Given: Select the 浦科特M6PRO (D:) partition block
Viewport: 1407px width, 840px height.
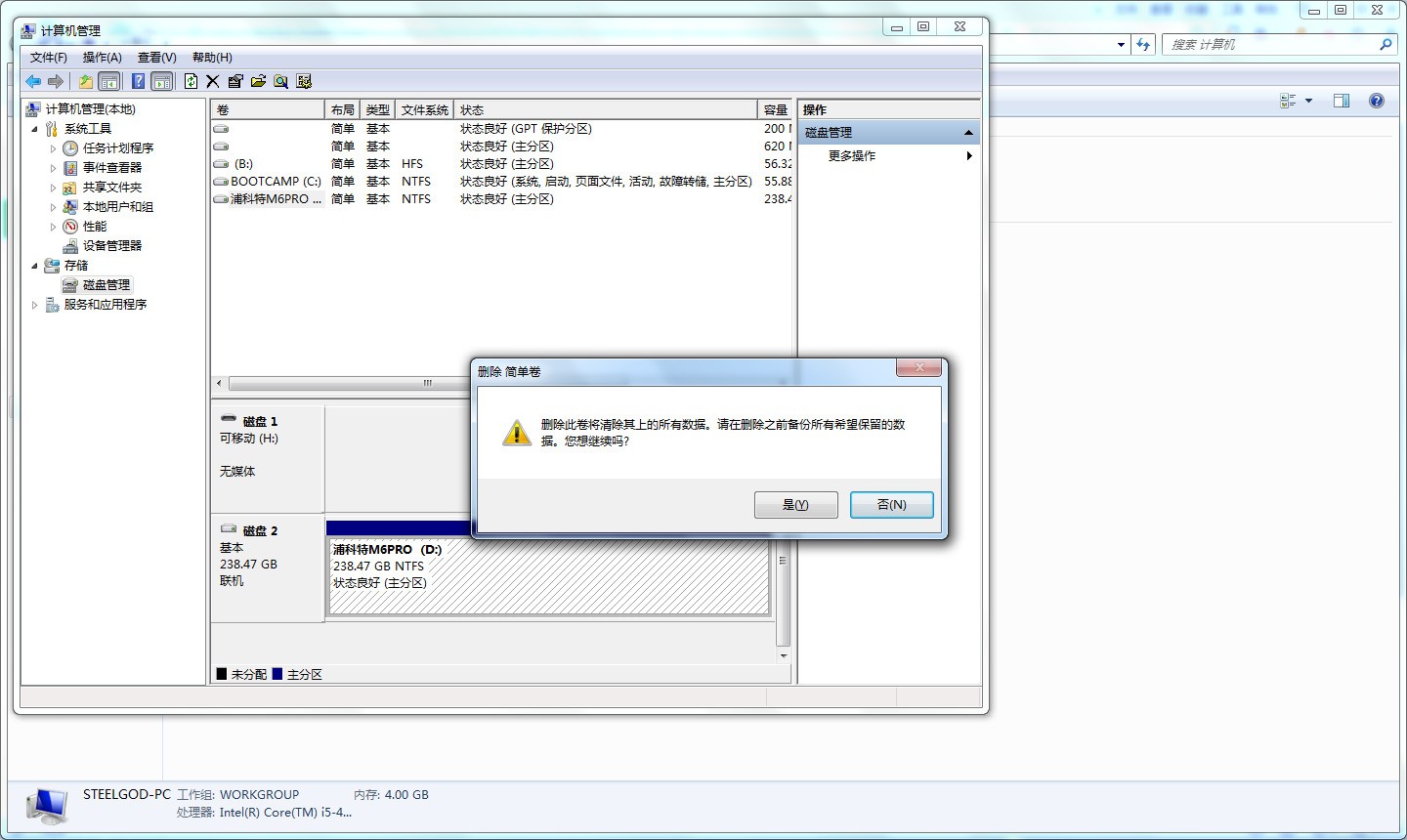Looking at the screenshot, I should click(x=549, y=576).
